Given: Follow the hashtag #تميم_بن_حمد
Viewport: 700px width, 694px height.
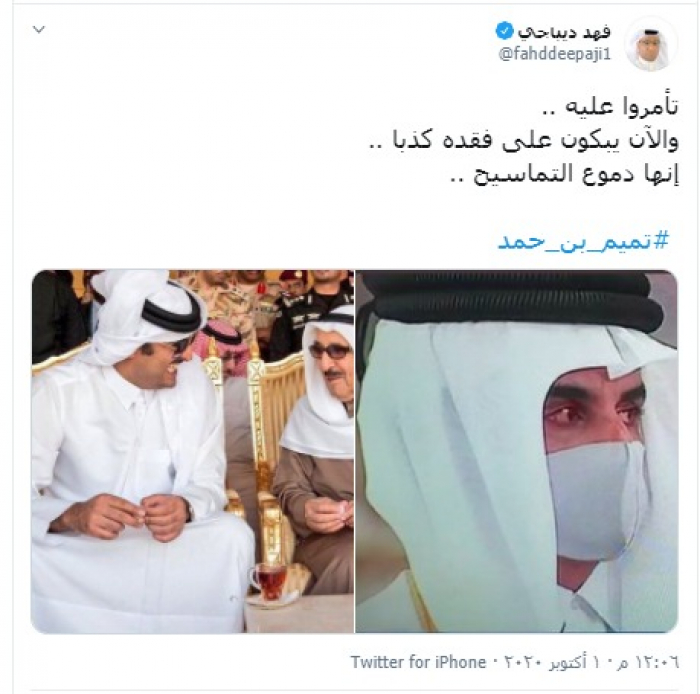Looking at the screenshot, I should [584, 241].
